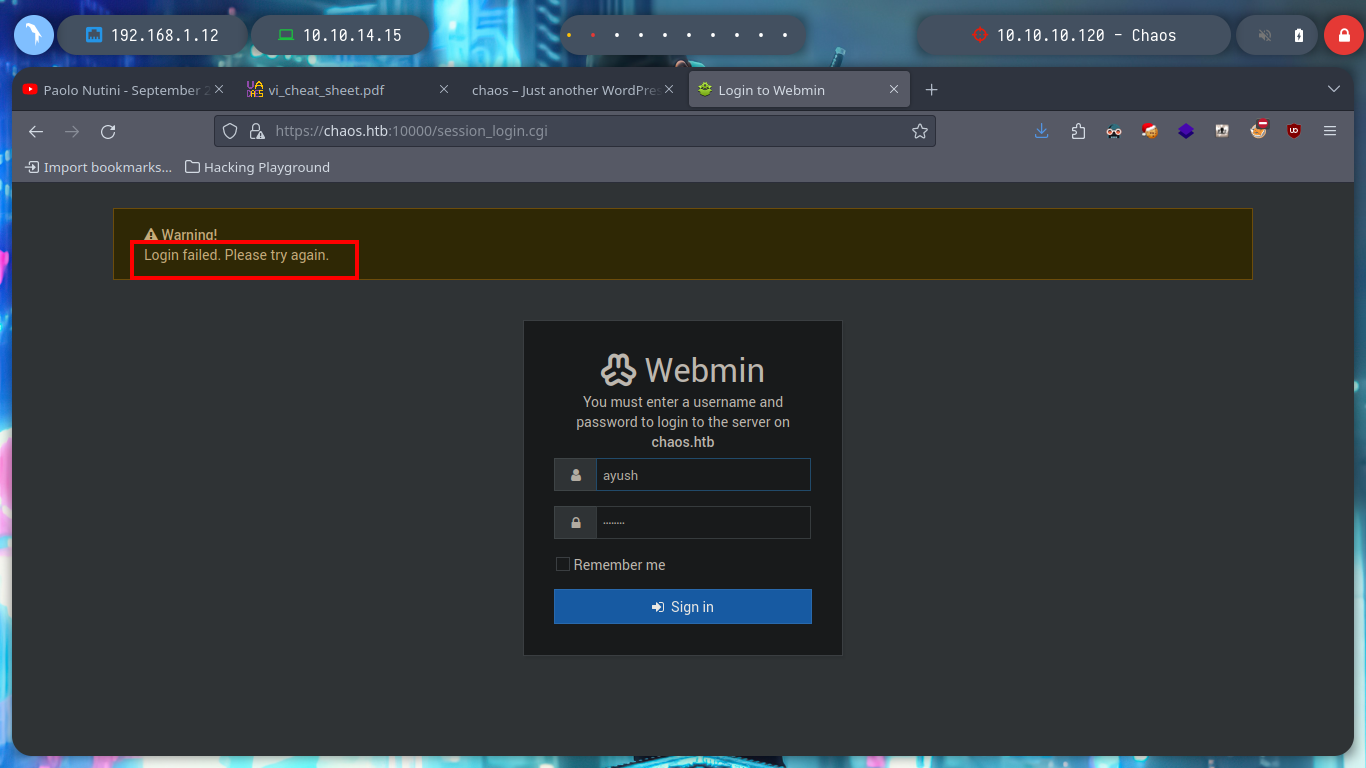
Task: Click the muted volume icon in top bar
Action: coord(1264,35)
